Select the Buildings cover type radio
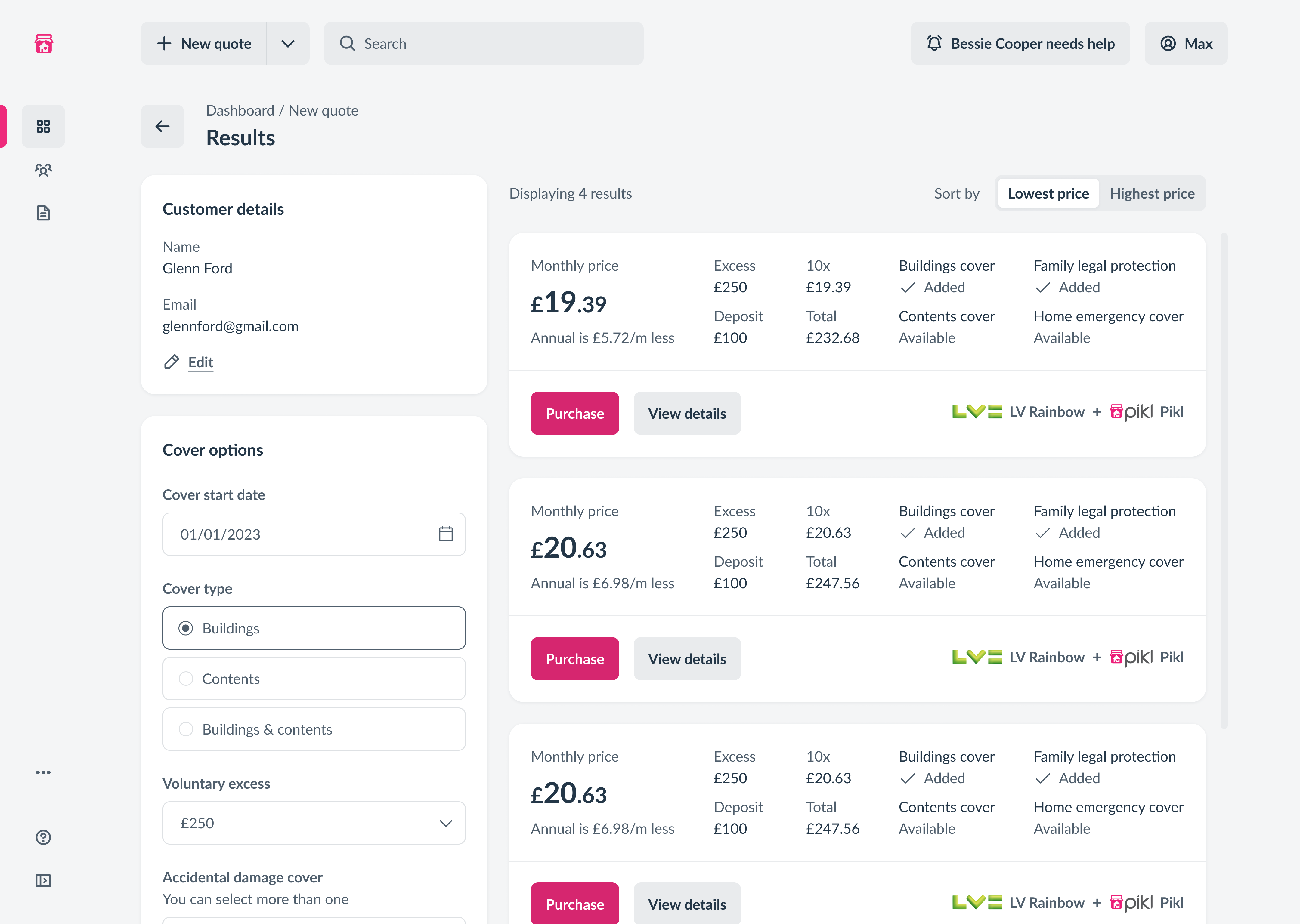The height and width of the screenshot is (924, 1300). [x=186, y=628]
